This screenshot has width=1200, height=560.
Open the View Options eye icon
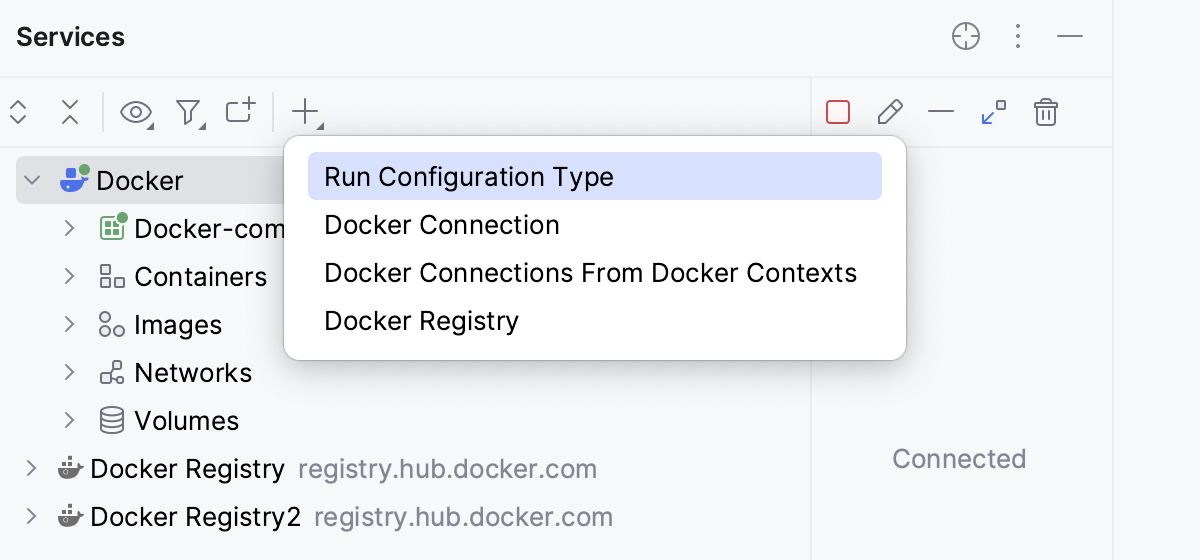[136, 112]
